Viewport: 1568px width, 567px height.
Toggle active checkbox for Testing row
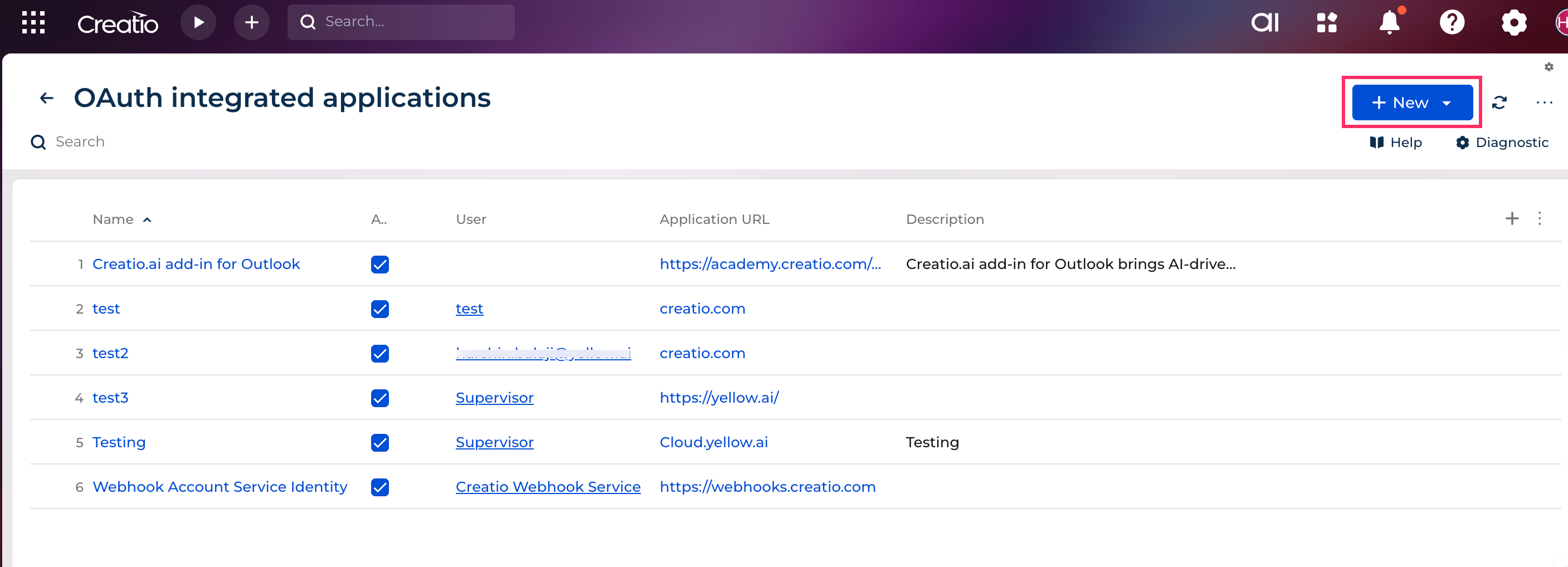pos(380,442)
